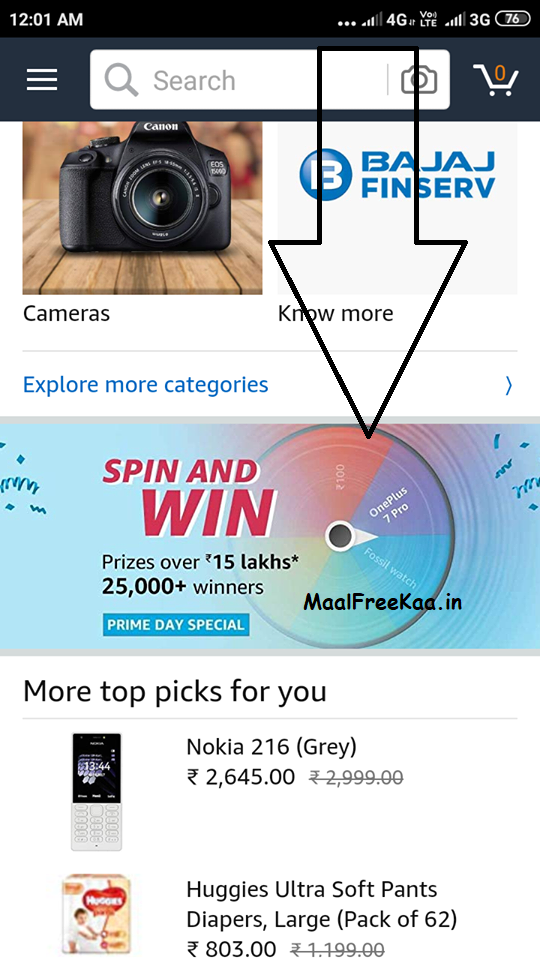Viewport: 540px width, 960px height.
Task: Expand Explore more categories chevron arrow
Action: point(508,385)
